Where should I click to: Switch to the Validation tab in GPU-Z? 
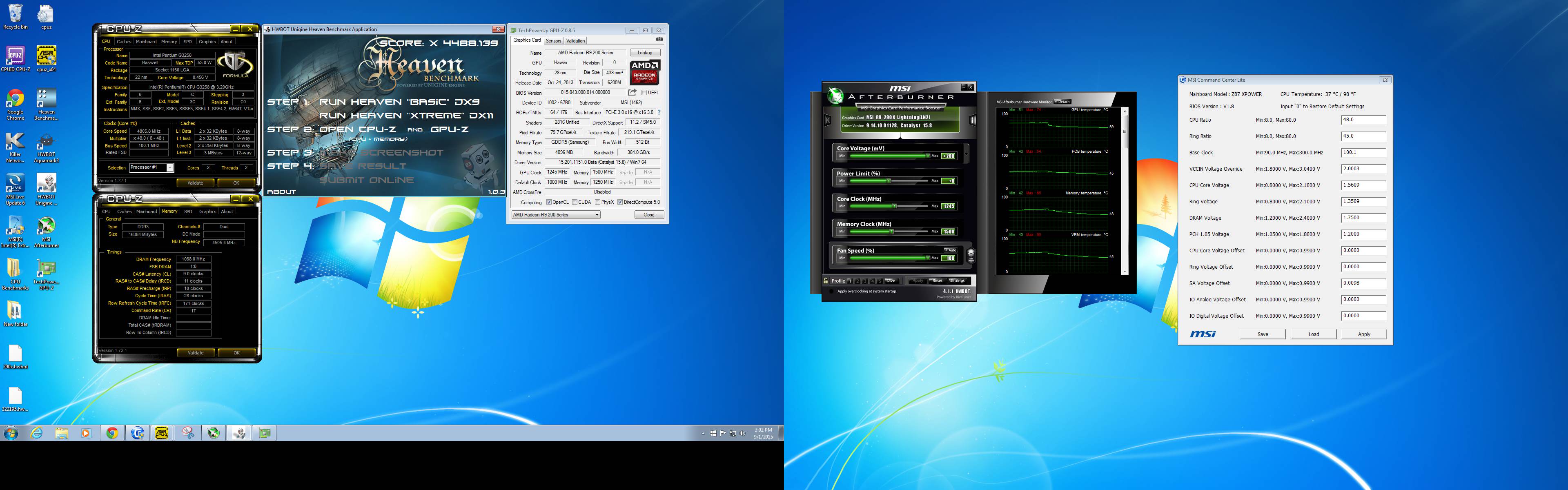[575, 41]
